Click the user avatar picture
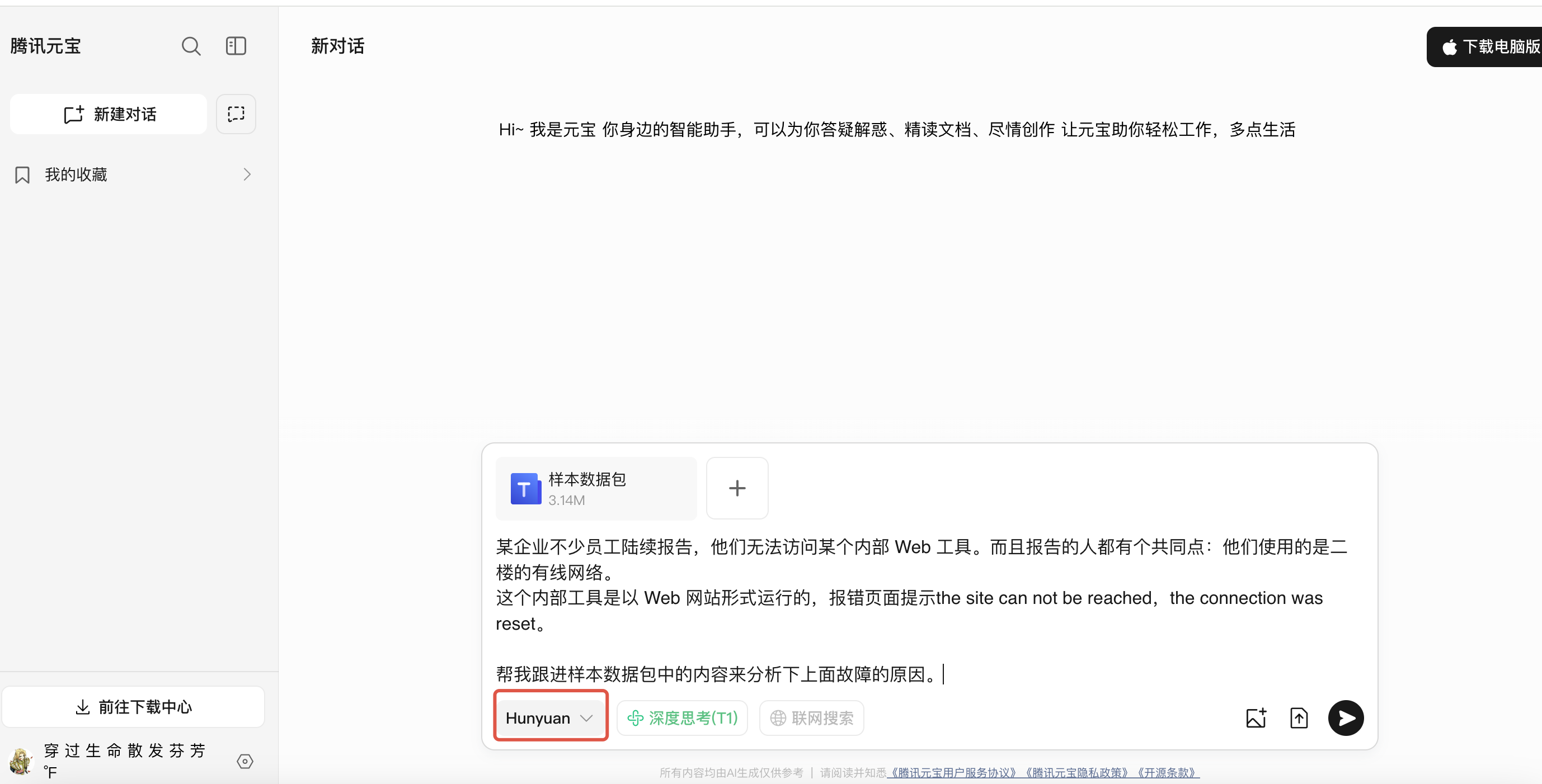This screenshot has height=784, width=1542. tap(21, 761)
